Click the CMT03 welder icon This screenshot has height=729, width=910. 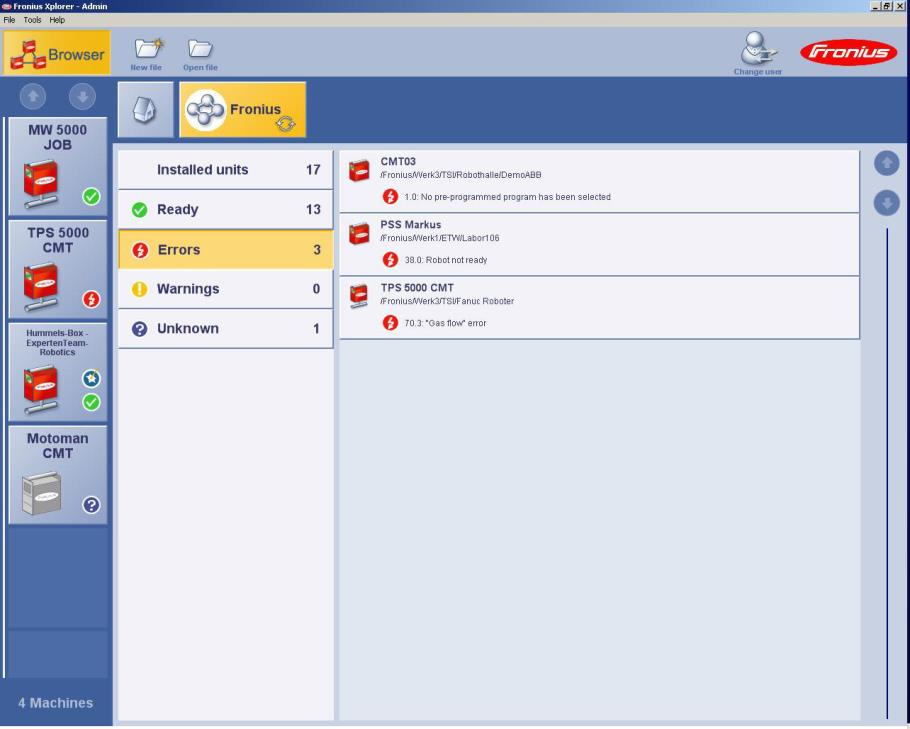click(x=359, y=171)
